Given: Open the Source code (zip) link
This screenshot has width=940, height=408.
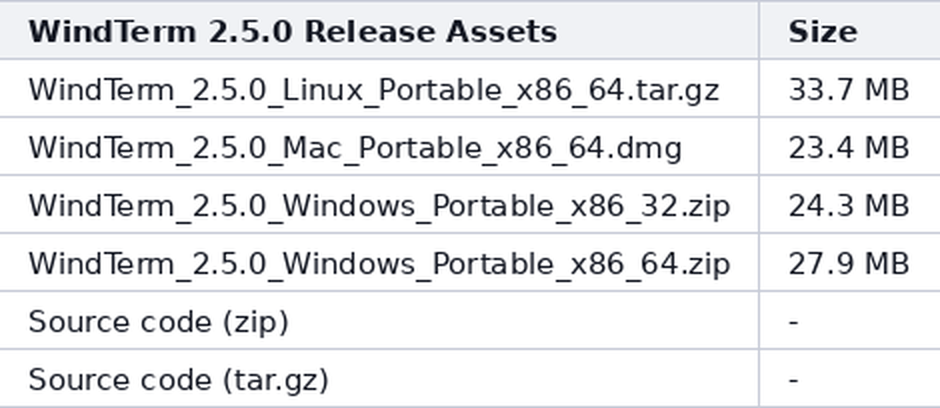Looking at the screenshot, I should [x=158, y=322].
